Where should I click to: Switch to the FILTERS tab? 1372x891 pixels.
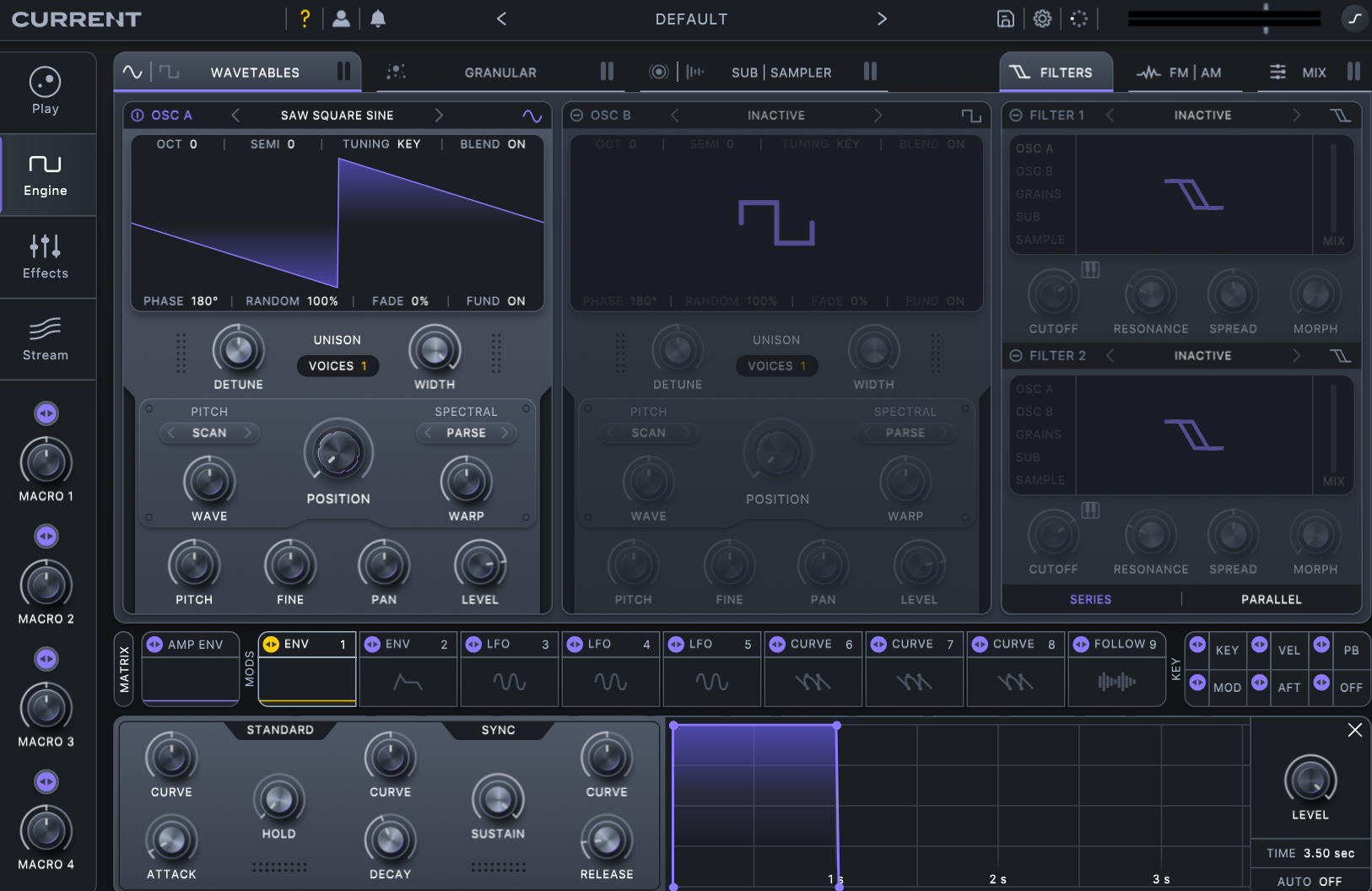click(x=1056, y=73)
